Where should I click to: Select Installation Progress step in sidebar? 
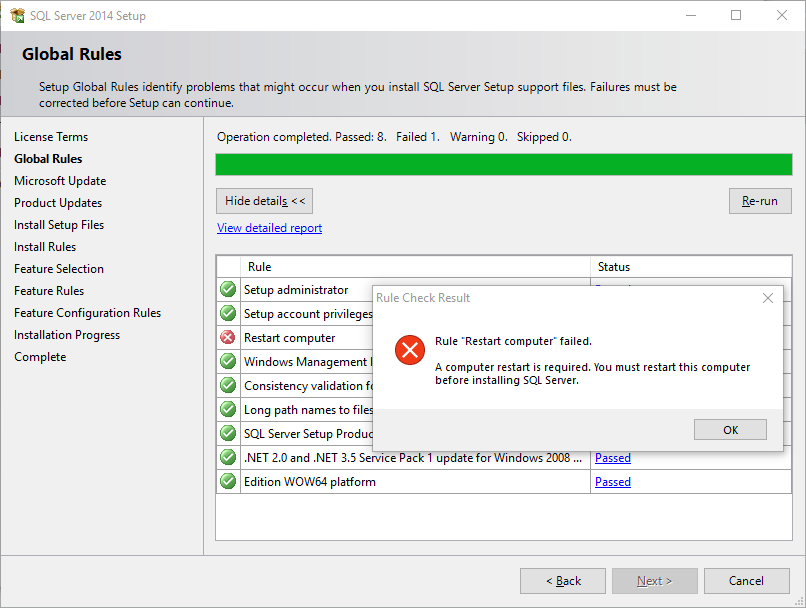pos(67,335)
